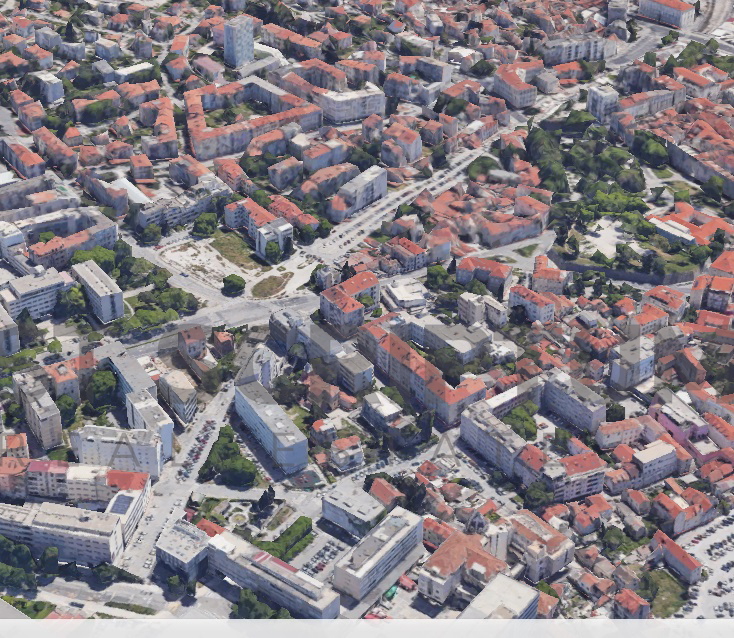The width and height of the screenshot is (734, 638).
Task: Click the white flat-roofed building at bottom center
Action: (x=378, y=552)
